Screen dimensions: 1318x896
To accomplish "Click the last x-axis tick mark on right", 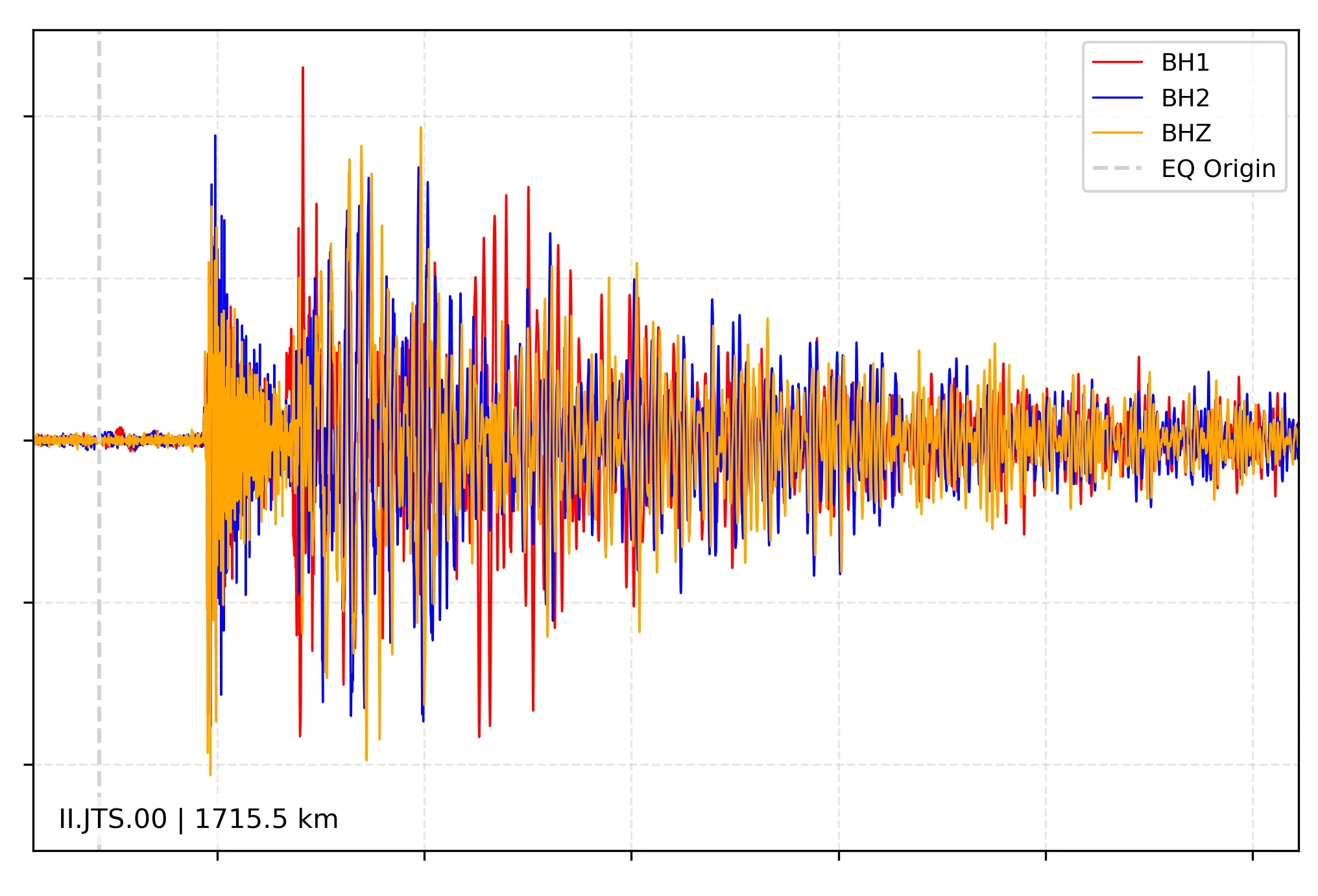I will [x=1252, y=856].
